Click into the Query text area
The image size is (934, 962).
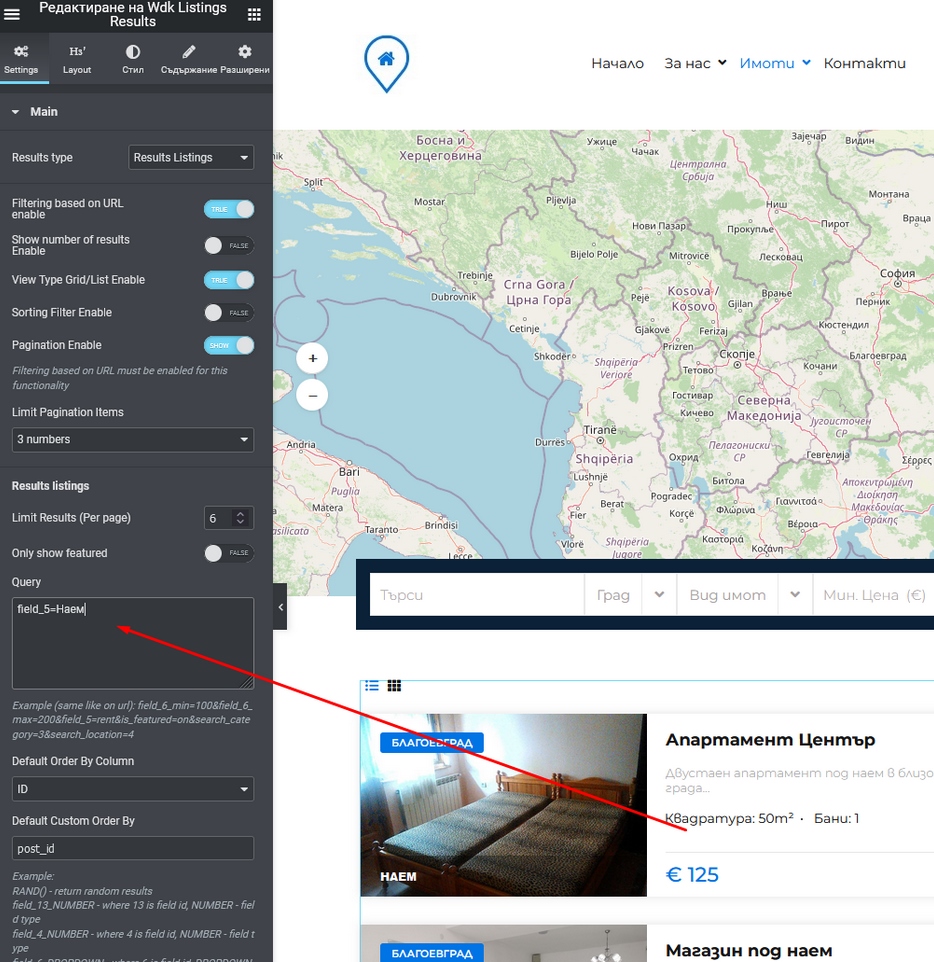[x=133, y=643]
